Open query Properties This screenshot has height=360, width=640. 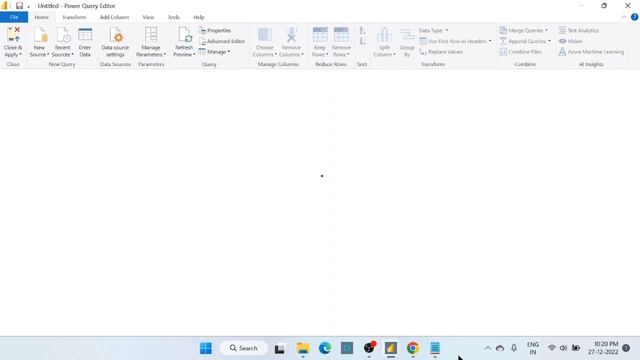[x=215, y=31]
